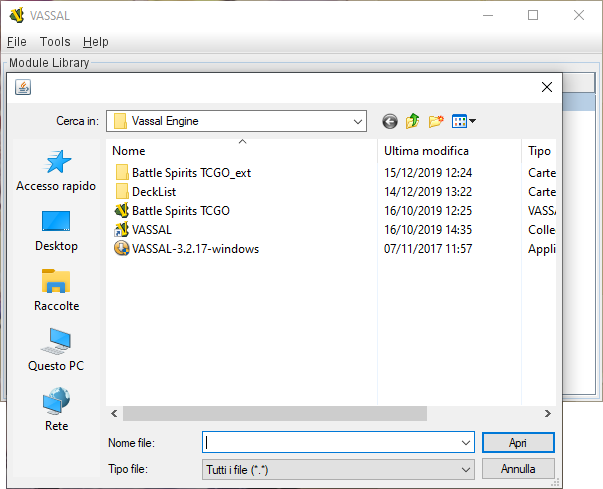Open the Tipo file filter dropdown

[338, 469]
